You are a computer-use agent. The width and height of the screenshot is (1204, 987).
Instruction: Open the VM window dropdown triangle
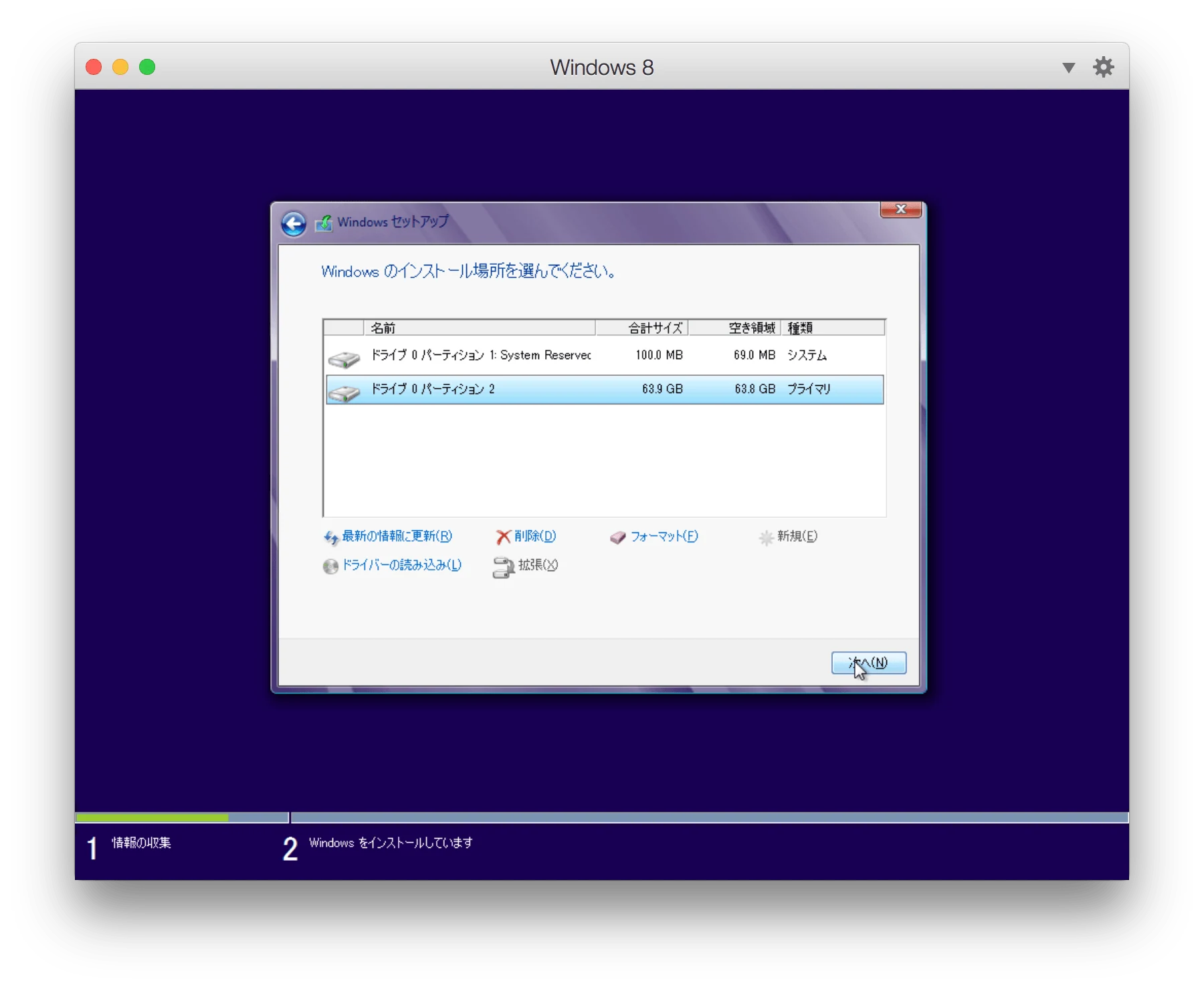pos(1068,68)
